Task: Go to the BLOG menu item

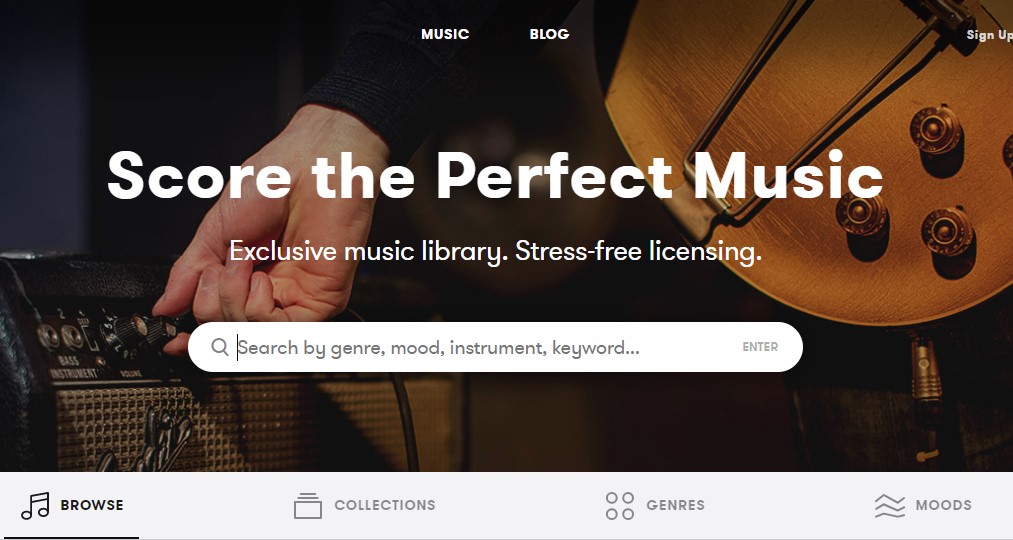Action: 549,34
